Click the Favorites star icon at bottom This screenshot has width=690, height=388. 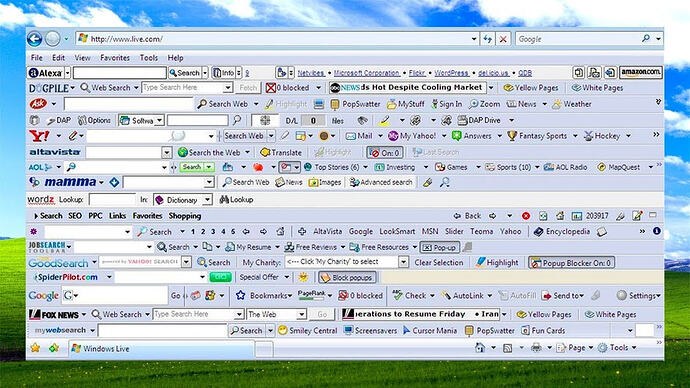[35, 348]
